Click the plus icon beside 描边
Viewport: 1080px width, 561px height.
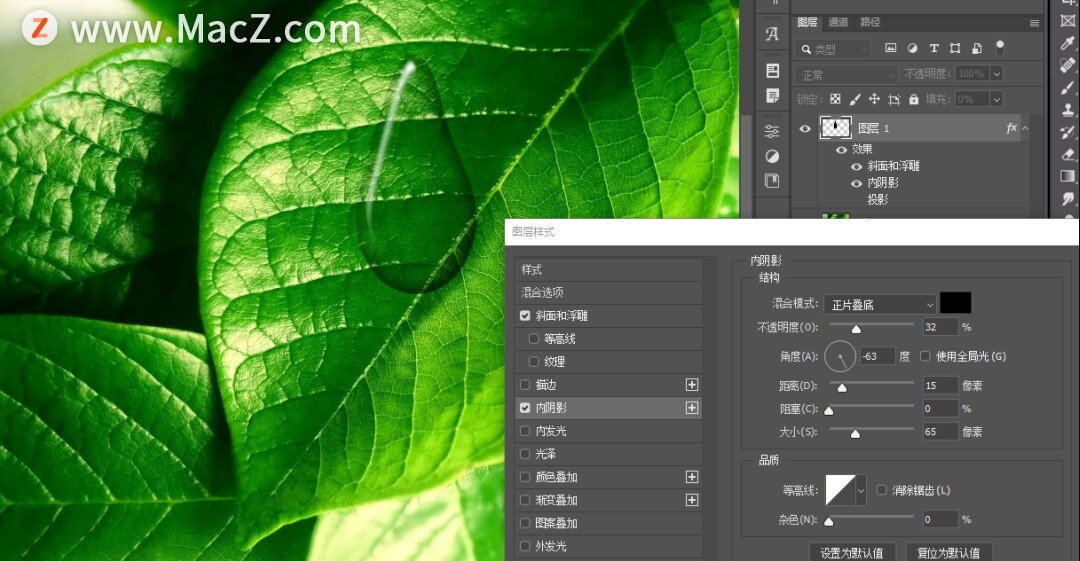coord(692,385)
